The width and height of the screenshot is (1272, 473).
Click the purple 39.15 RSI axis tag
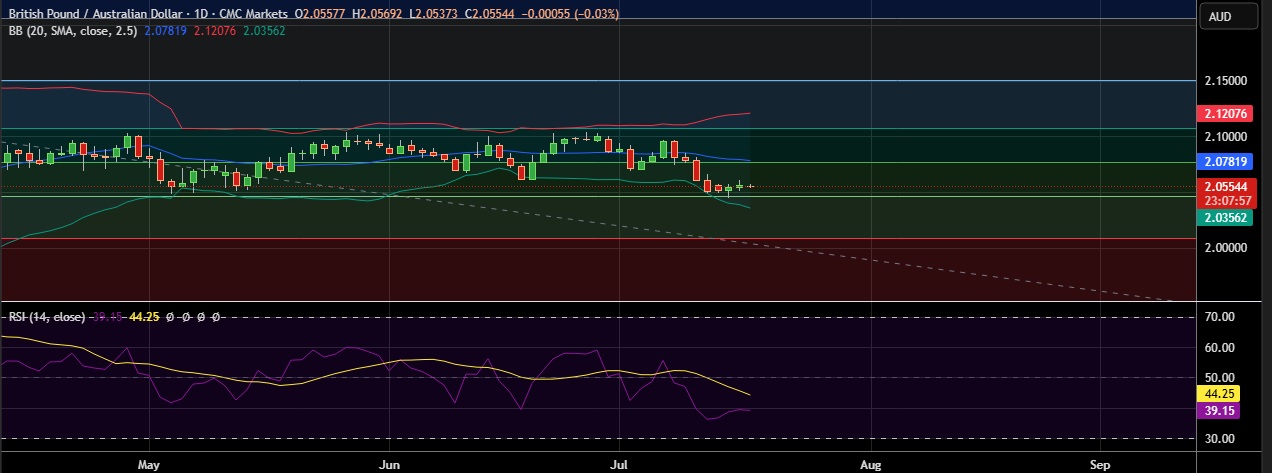(1219, 411)
